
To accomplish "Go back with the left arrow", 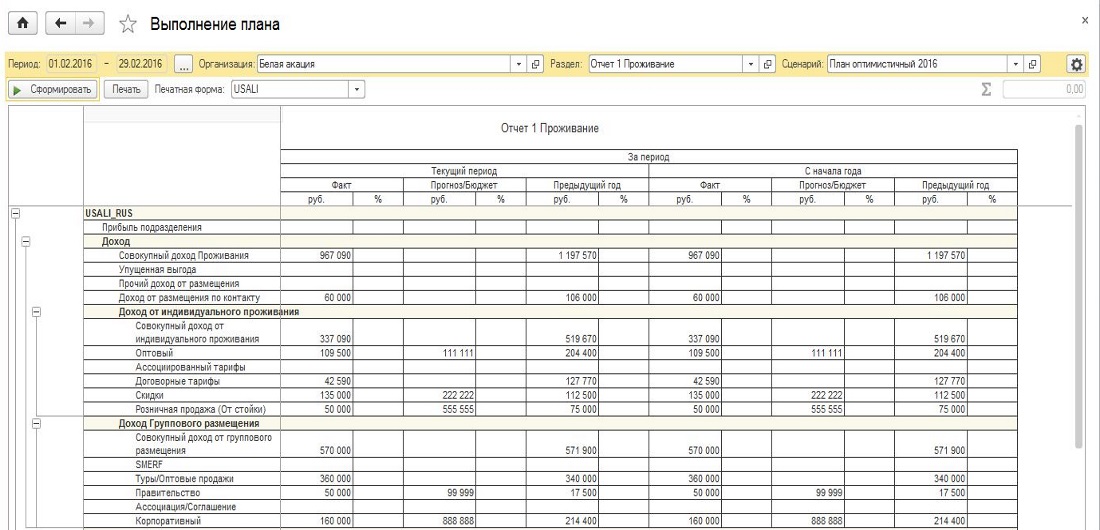I will [59, 24].
